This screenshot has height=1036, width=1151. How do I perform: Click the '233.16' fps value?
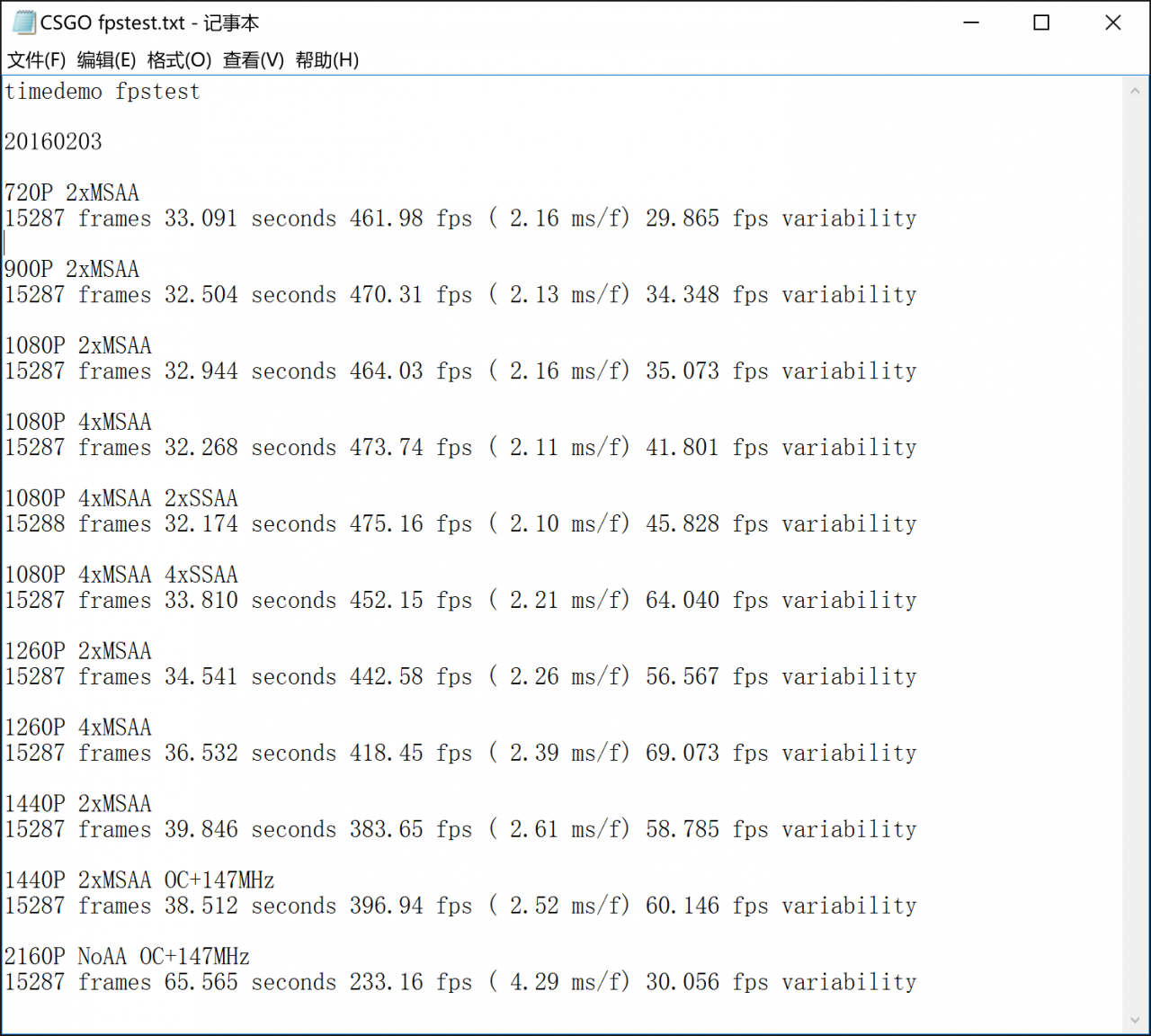coord(386,983)
